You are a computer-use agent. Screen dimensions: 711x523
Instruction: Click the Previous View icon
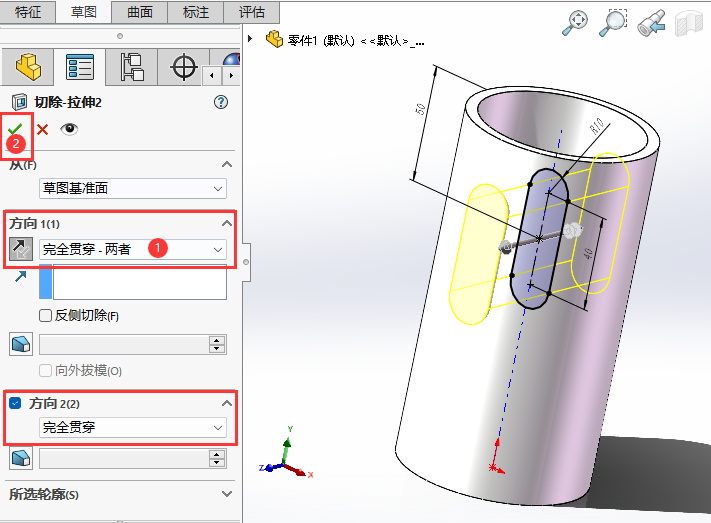(x=652, y=23)
